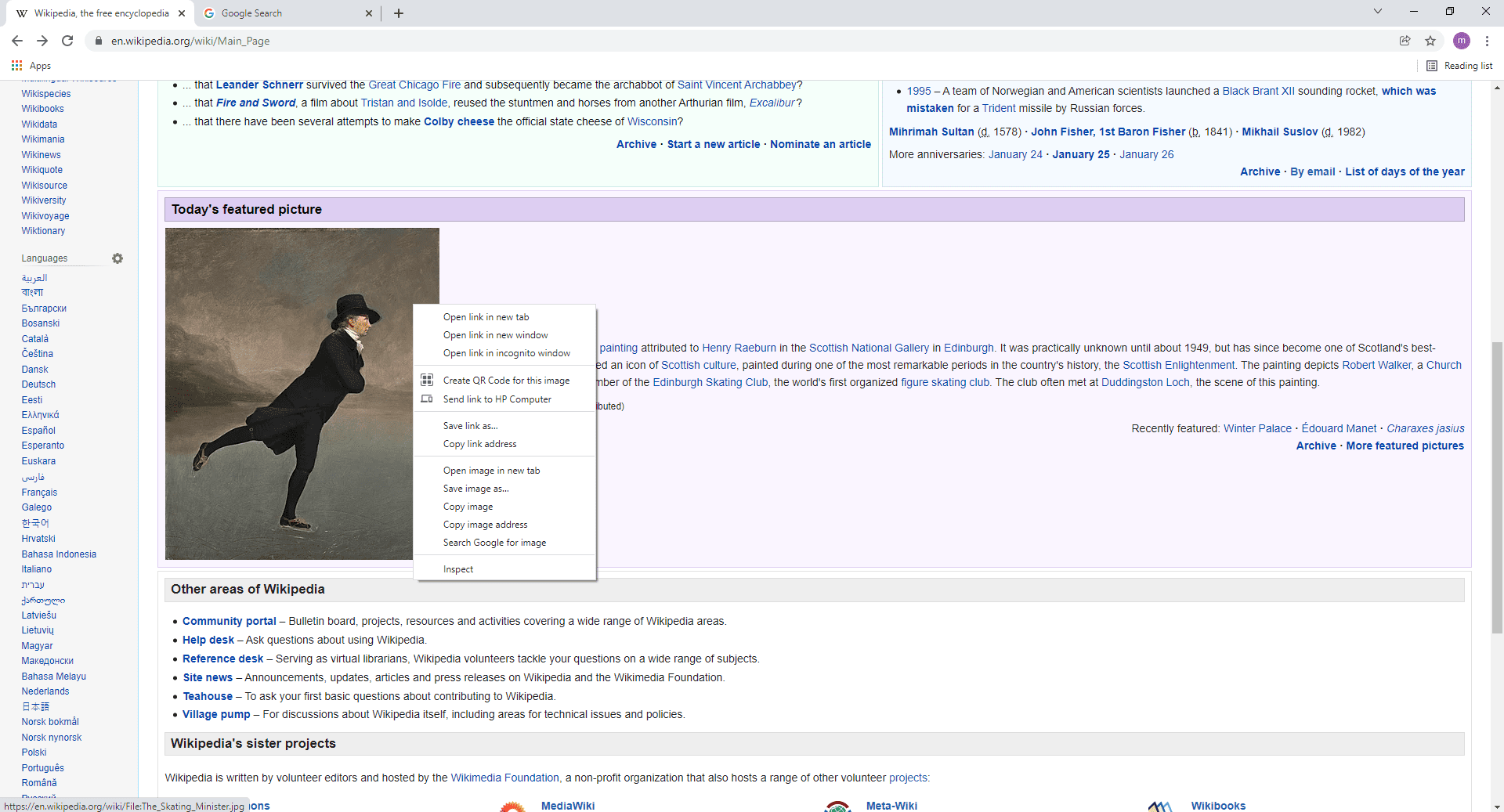This screenshot has height=812, width=1504.
Task: Close the Google Search tab
Action: click(x=369, y=13)
